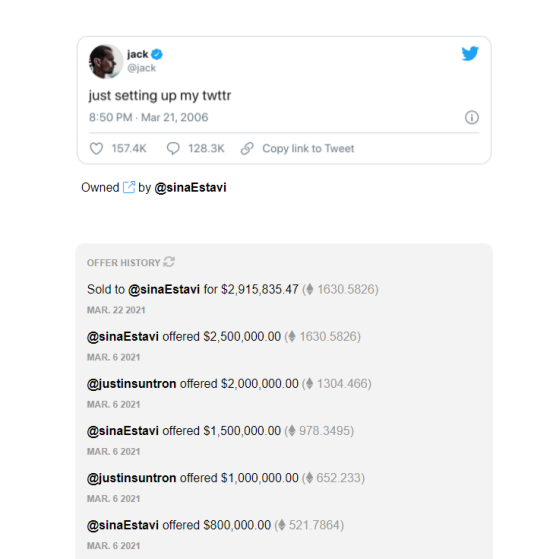Like the tweet with heart icon

pyautogui.click(x=96, y=148)
